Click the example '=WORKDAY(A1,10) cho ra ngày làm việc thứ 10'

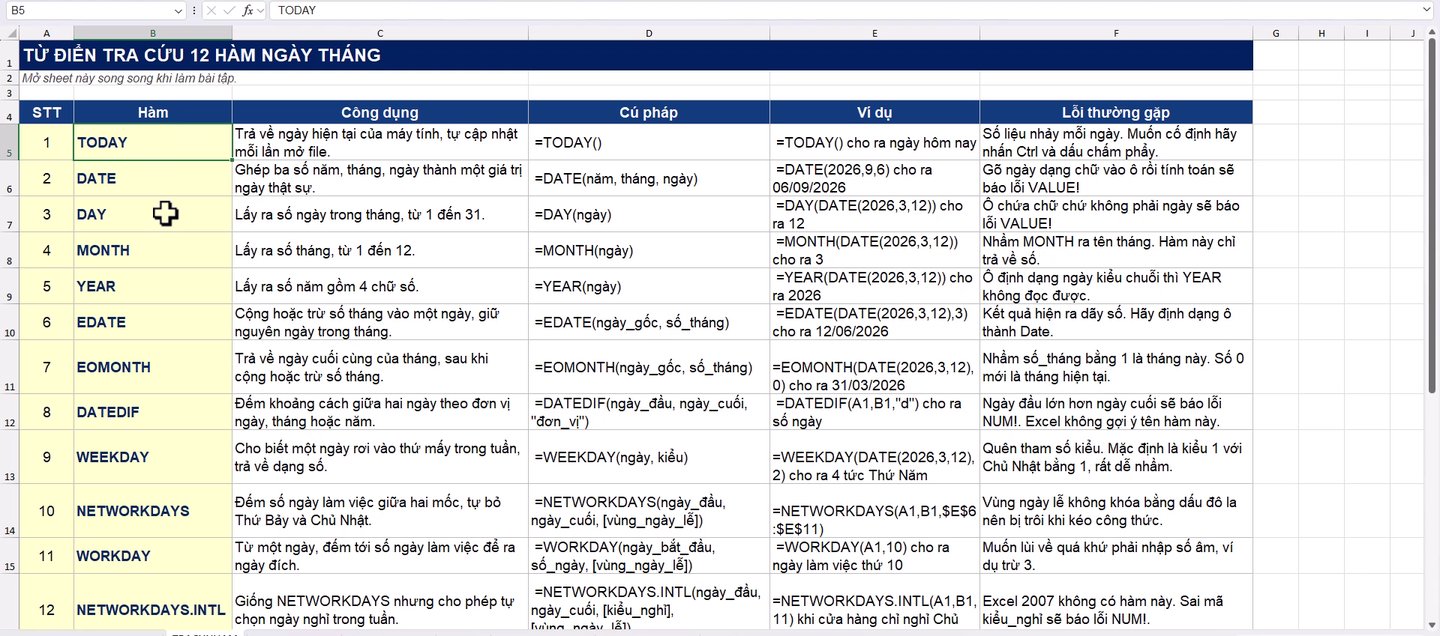pyautogui.click(x=875, y=556)
